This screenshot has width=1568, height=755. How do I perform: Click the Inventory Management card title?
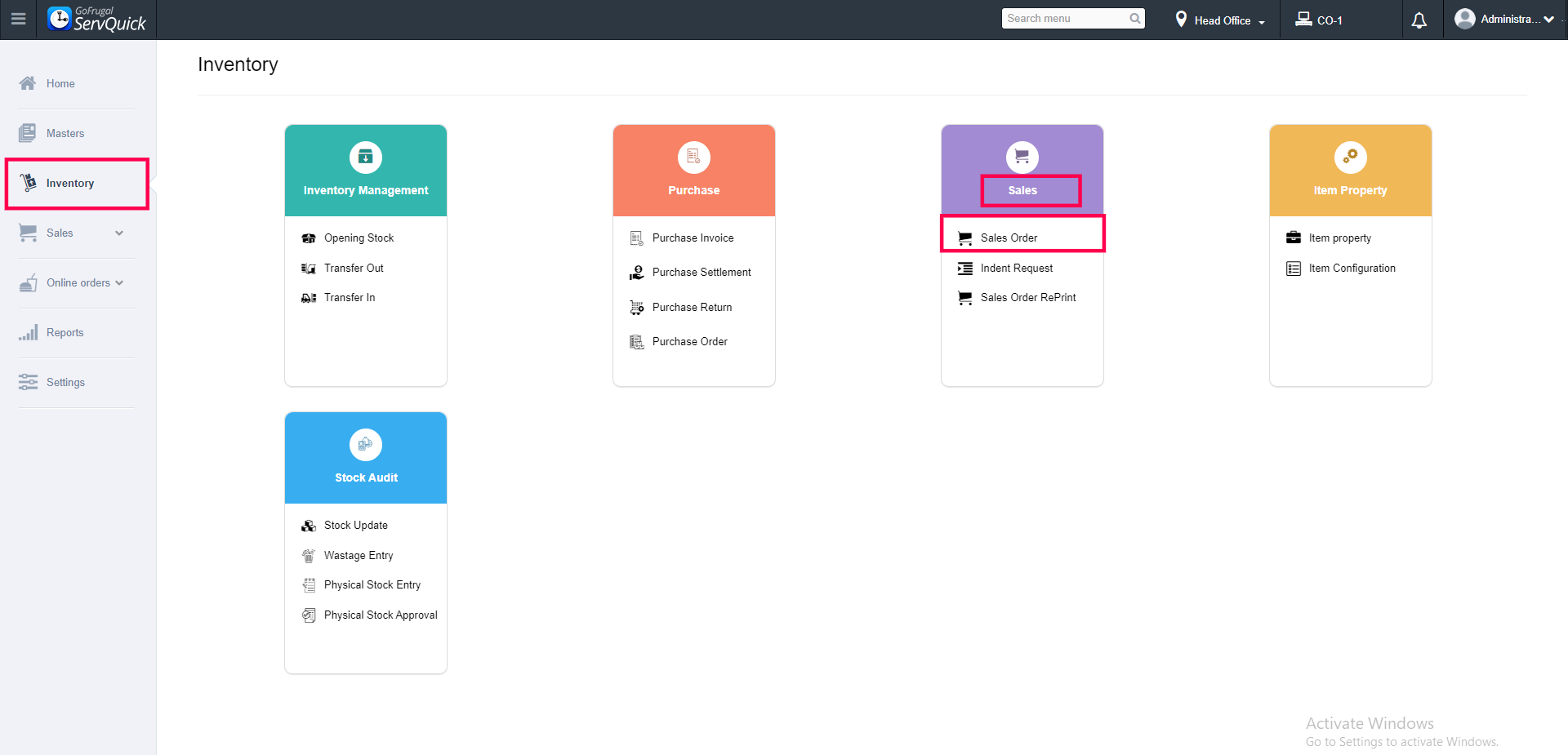pos(366,190)
